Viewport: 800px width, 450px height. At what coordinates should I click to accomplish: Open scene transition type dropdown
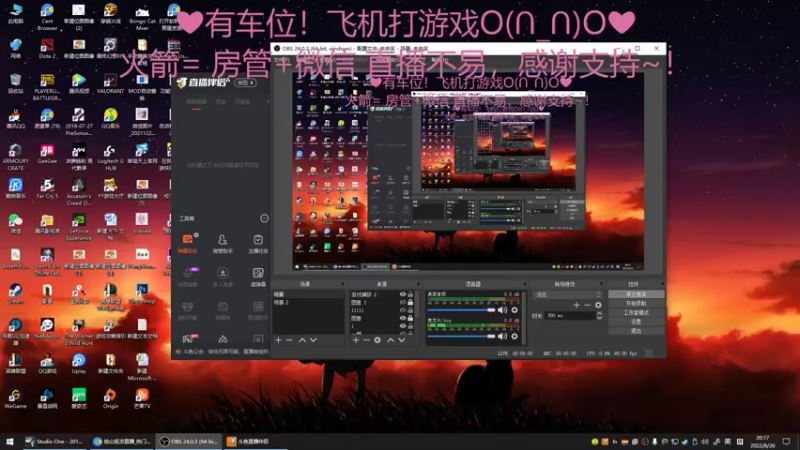click(x=567, y=294)
